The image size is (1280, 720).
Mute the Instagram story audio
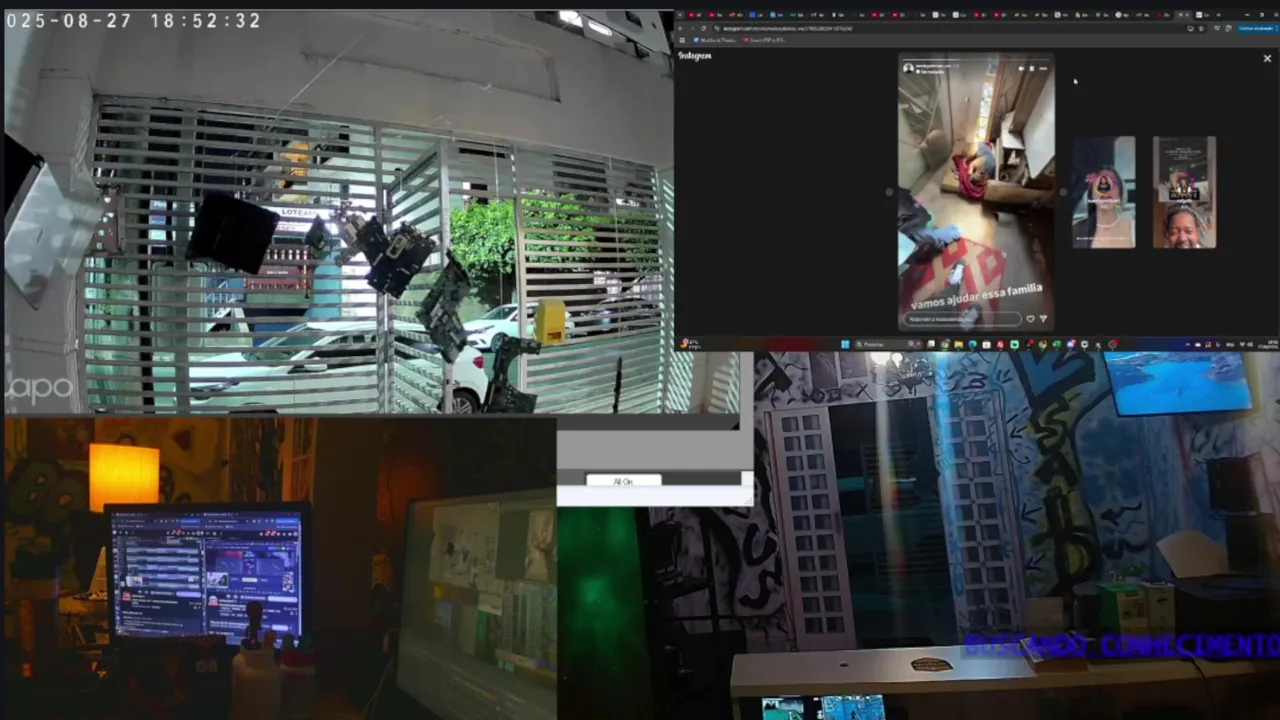tap(1021, 68)
